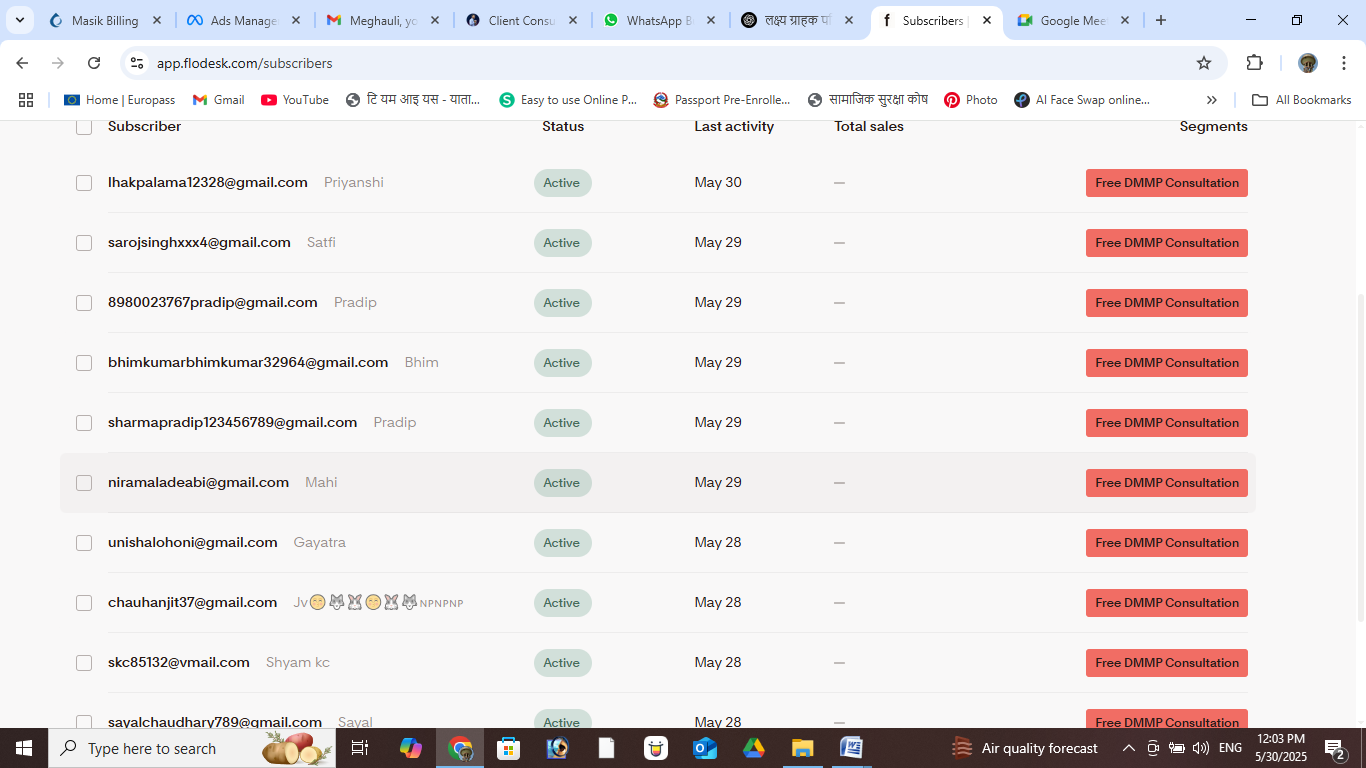Screen dimensions: 1366x768
Task: Tick the checkbox beside niramaladeabi@gmail.com
Action: 84,483
